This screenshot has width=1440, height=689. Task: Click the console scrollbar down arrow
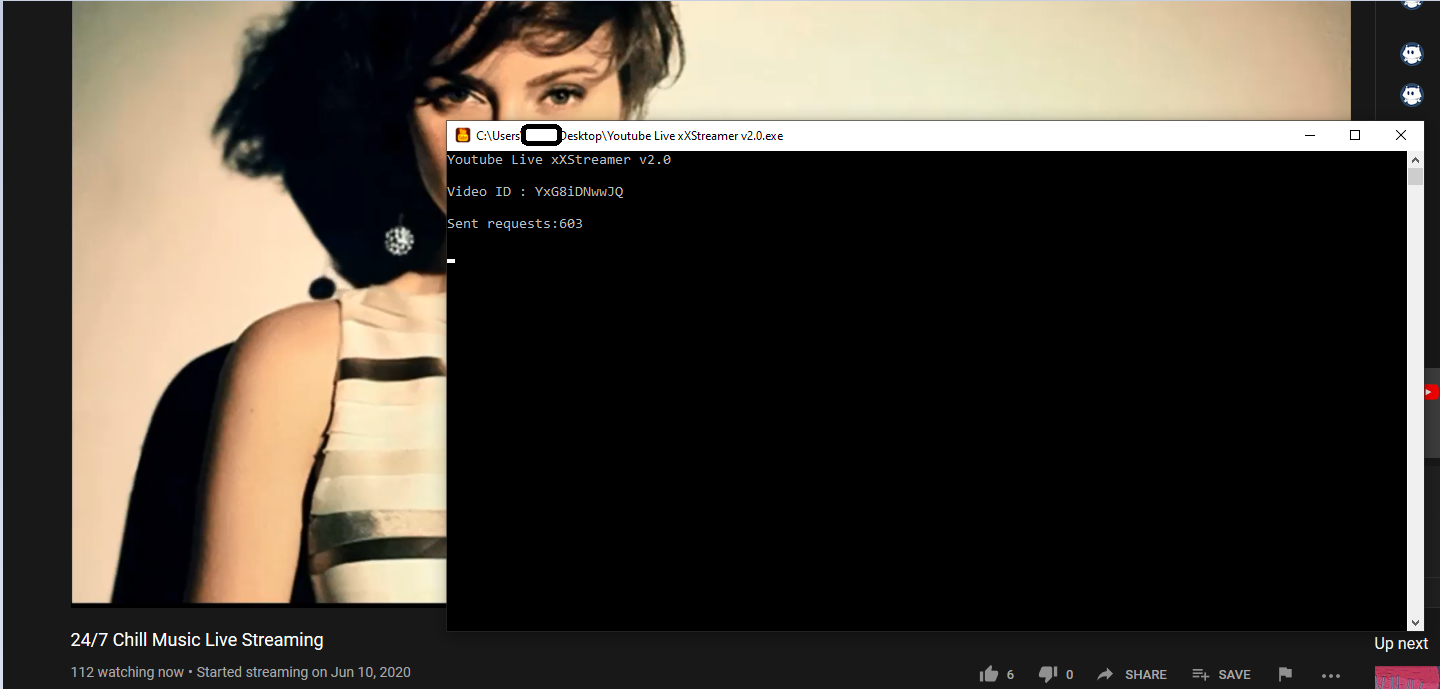[1415, 623]
